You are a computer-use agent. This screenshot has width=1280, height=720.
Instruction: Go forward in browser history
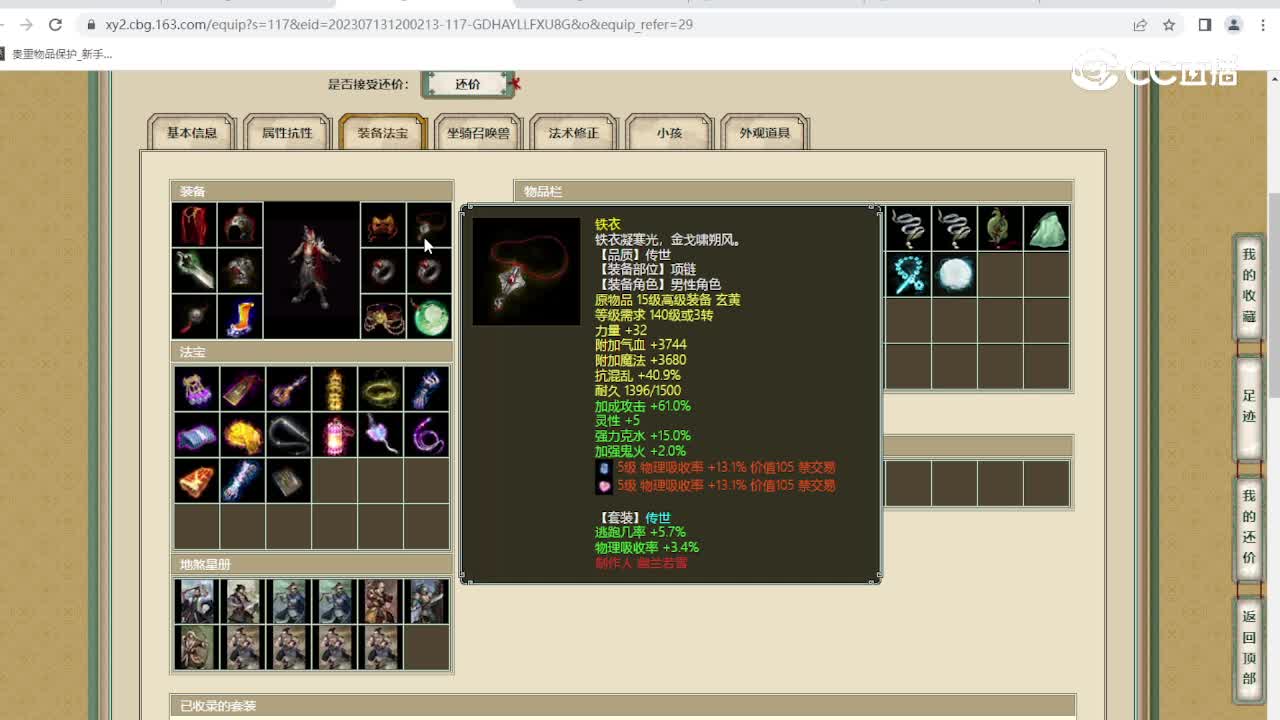pos(26,24)
